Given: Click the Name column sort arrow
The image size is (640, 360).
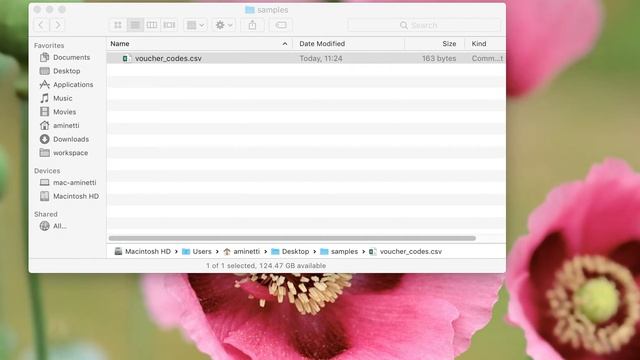Looking at the screenshot, I should pyautogui.click(x=285, y=44).
